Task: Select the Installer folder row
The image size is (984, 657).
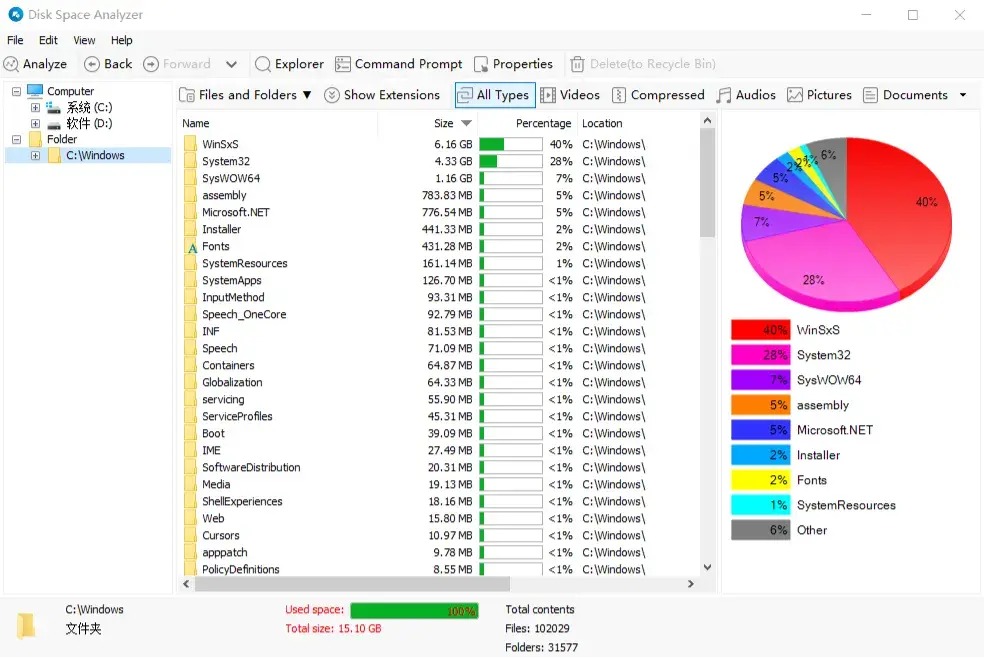Action: coord(439,229)
